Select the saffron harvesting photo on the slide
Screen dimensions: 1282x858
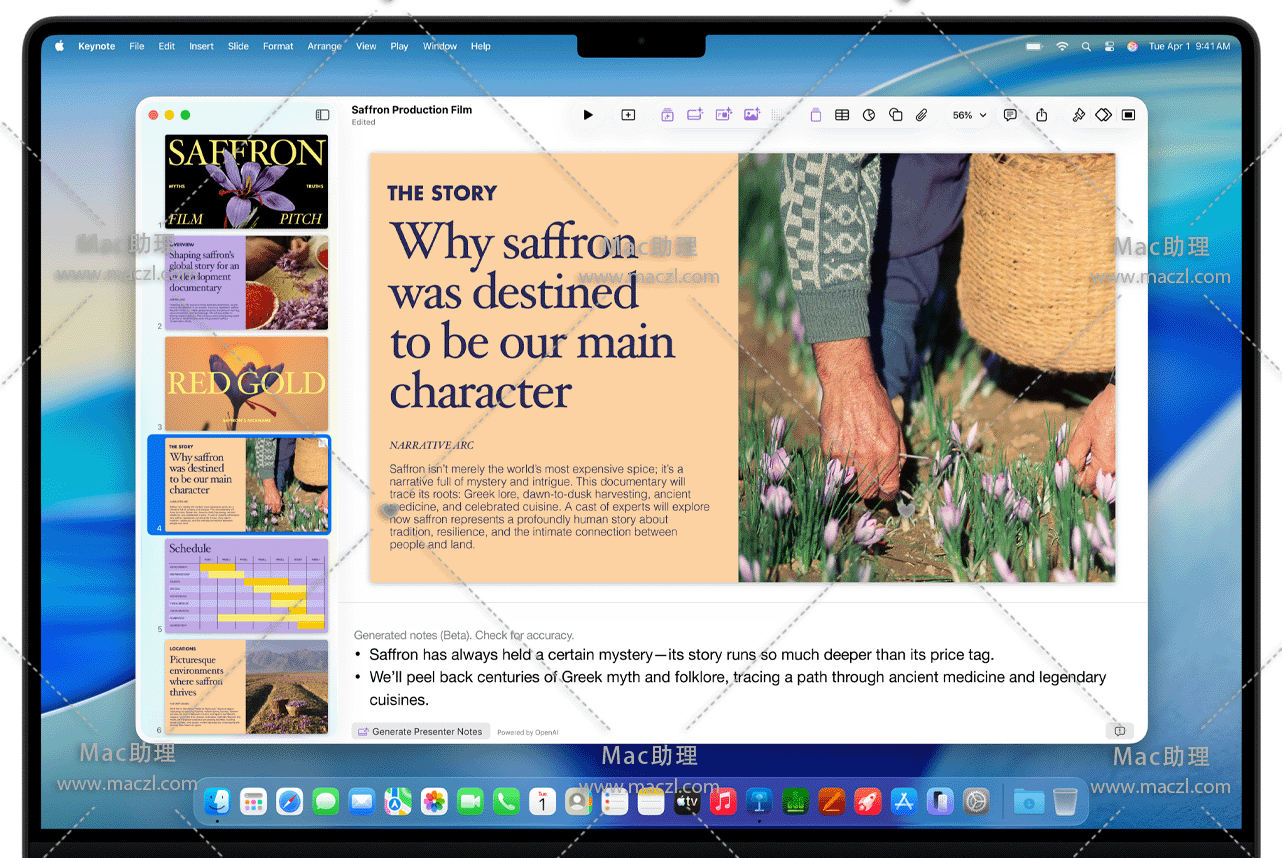click(927, 367)
